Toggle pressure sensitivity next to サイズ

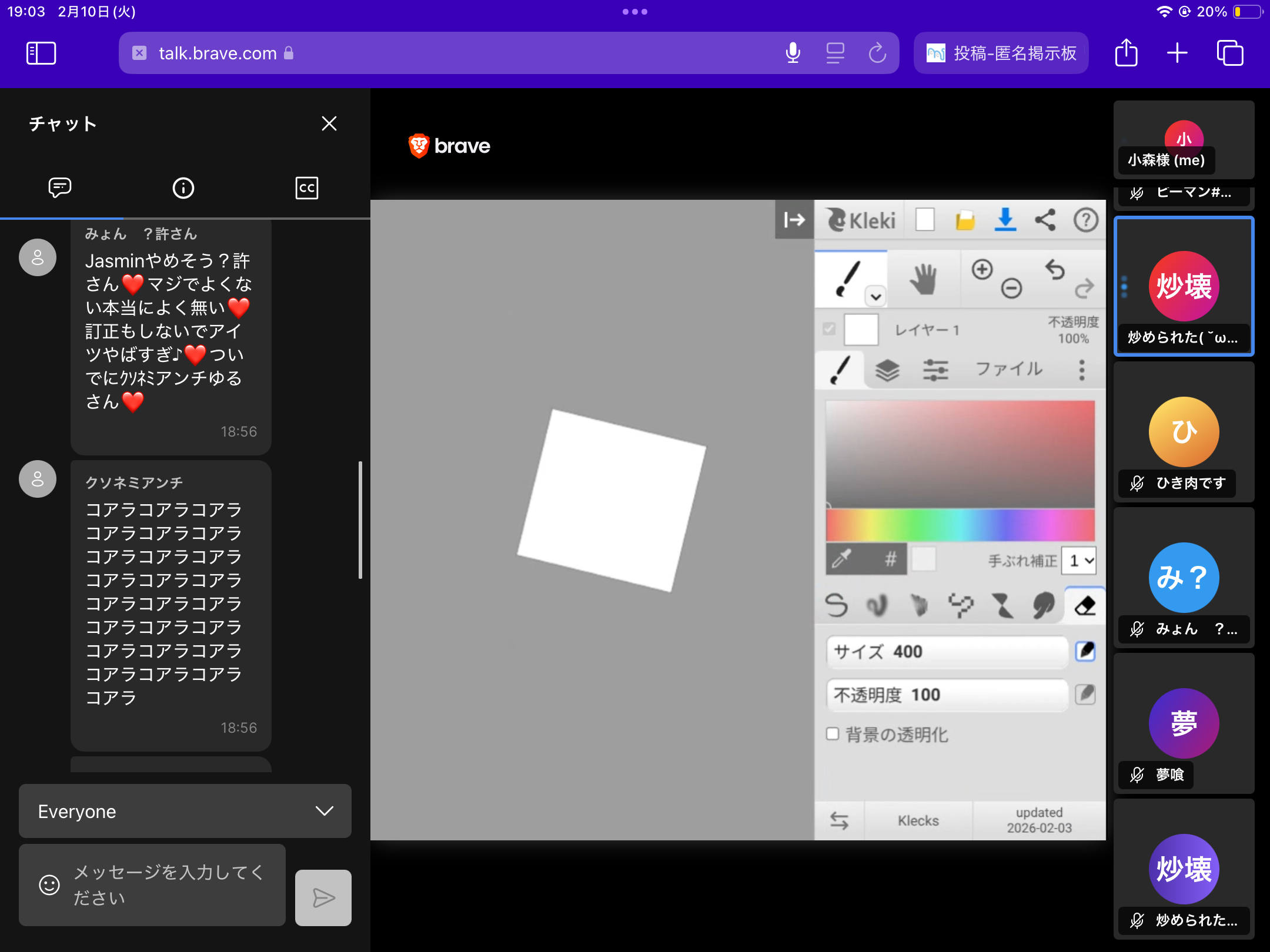[1085, 651]
